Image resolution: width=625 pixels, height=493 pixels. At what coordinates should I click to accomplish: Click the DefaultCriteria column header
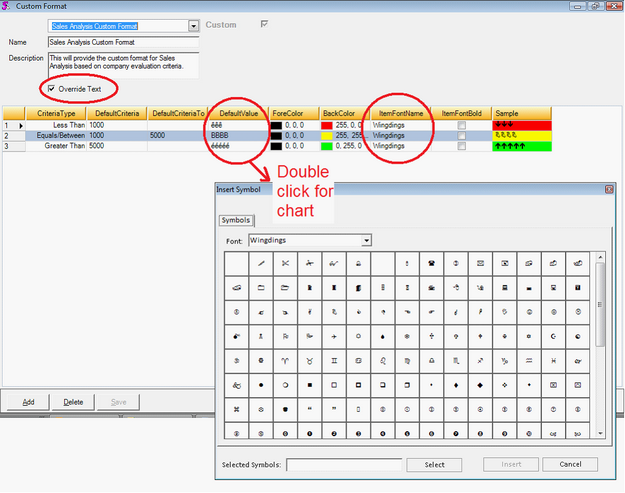pos(117,114)
